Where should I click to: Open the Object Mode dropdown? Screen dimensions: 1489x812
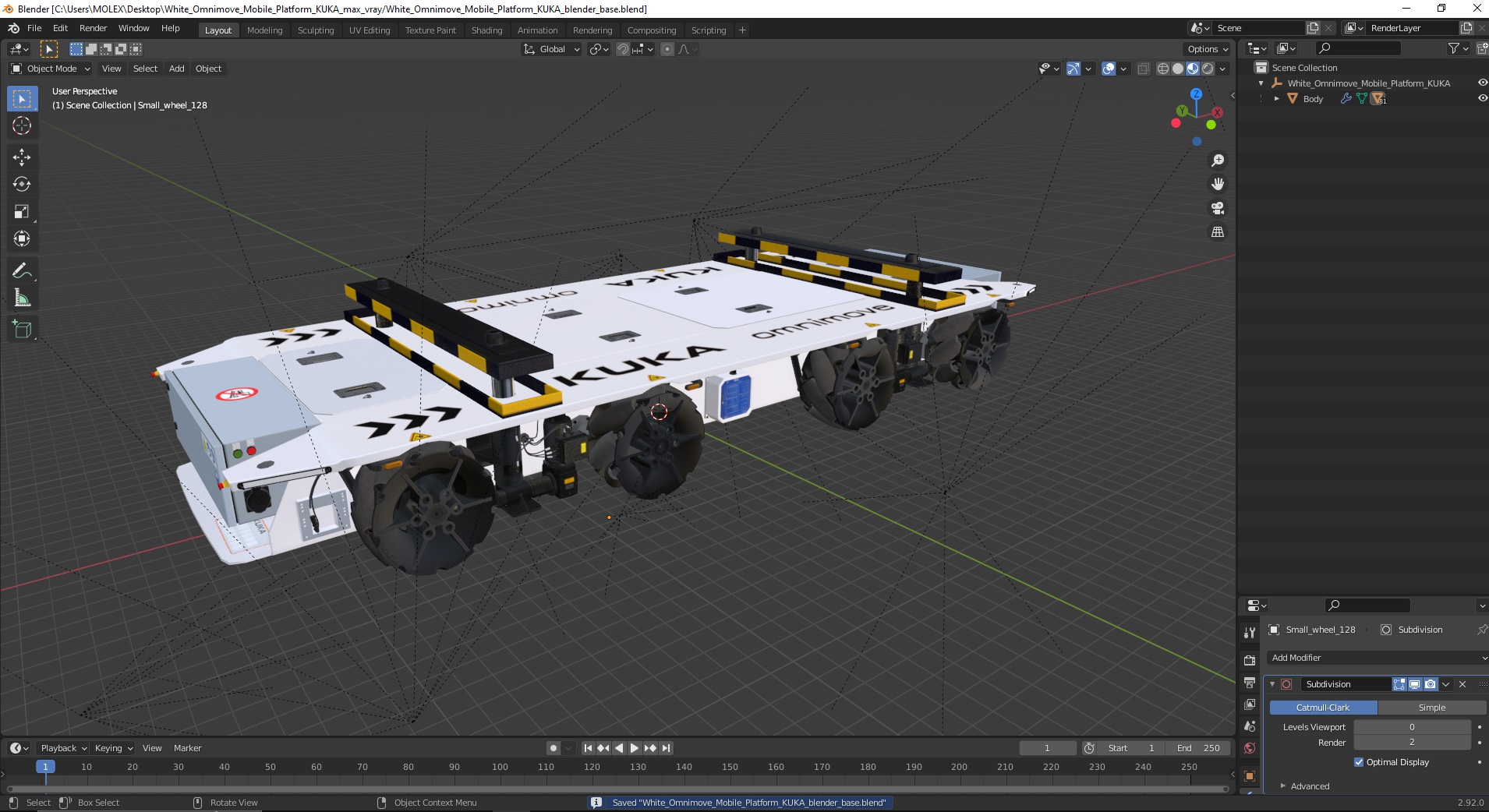tap(51, 69)
